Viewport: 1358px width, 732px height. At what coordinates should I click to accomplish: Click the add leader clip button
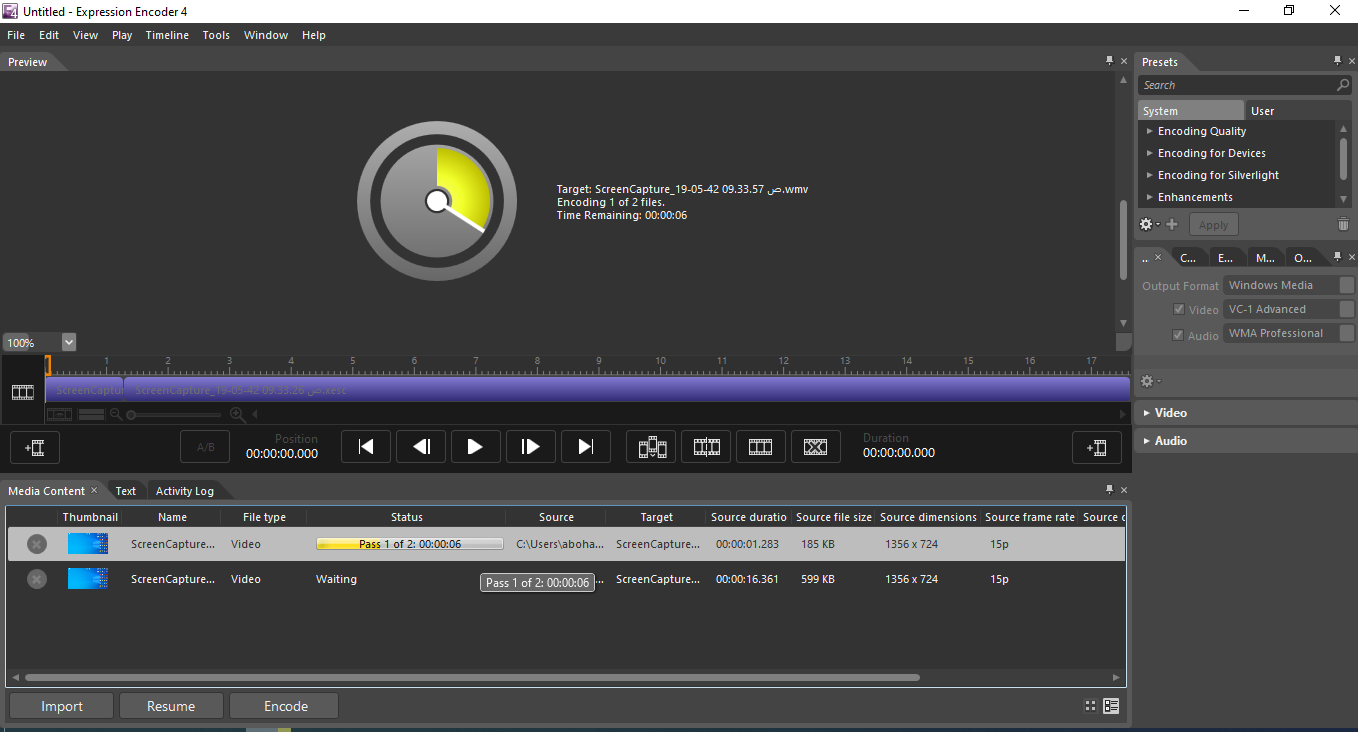[x=35, y=447]
